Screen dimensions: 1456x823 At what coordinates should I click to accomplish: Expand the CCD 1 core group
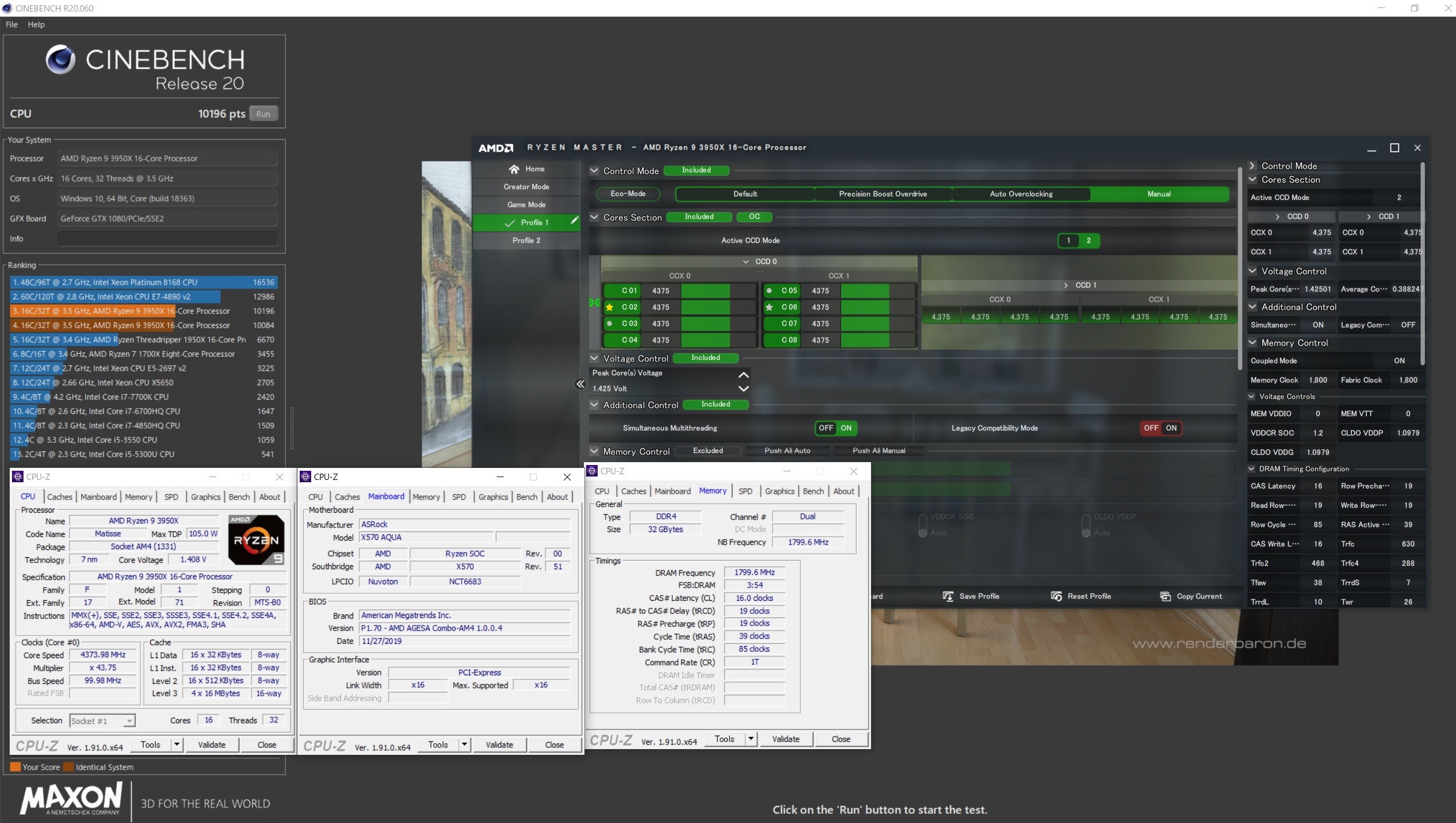[x=1066, y=285]
